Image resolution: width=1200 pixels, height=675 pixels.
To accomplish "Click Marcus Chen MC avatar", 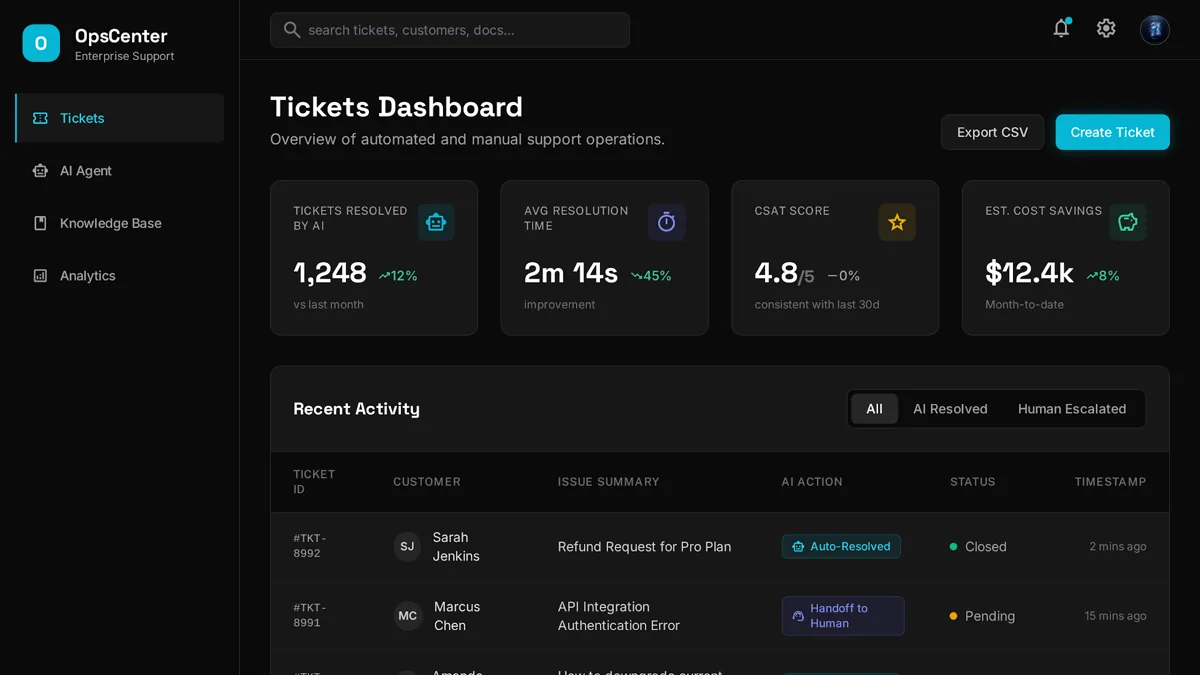I will [407, 616].
